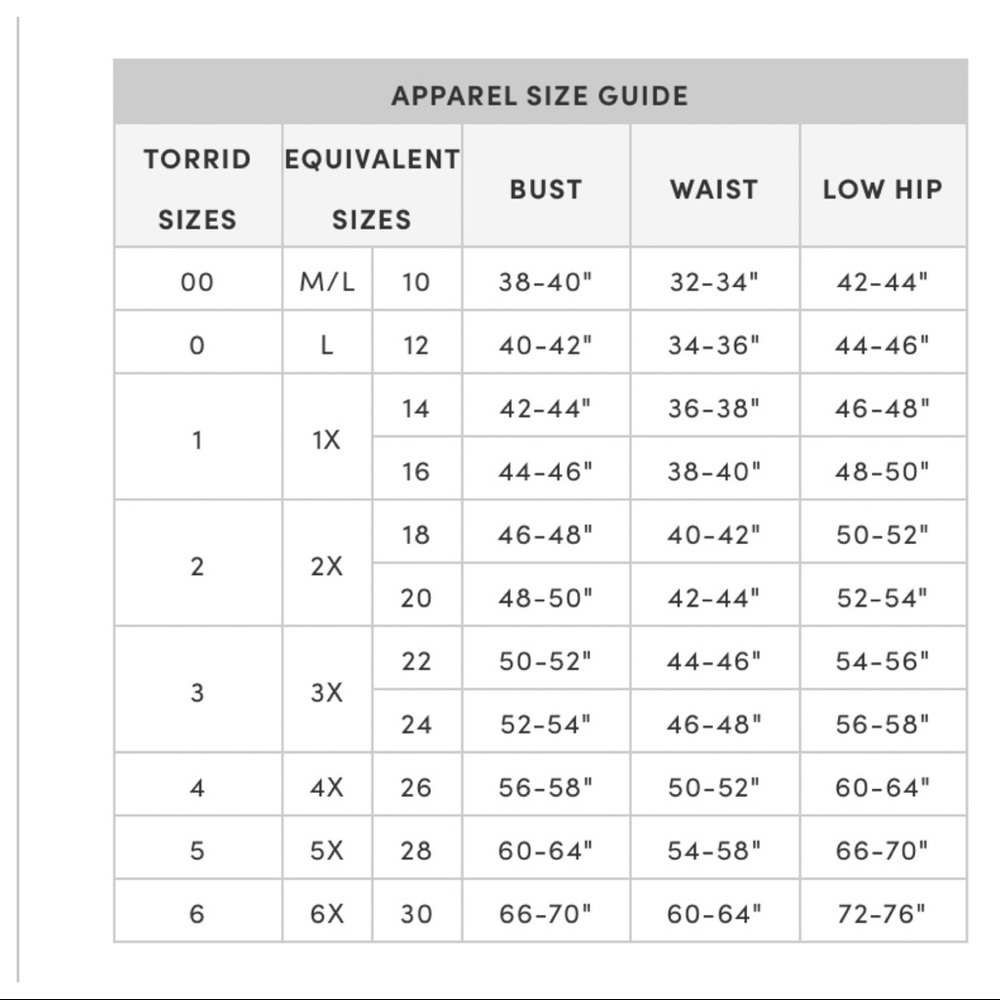Select the Waist column header
Image resolution: width=1000 pixels, height=1000 pixels.
[714, 188]
